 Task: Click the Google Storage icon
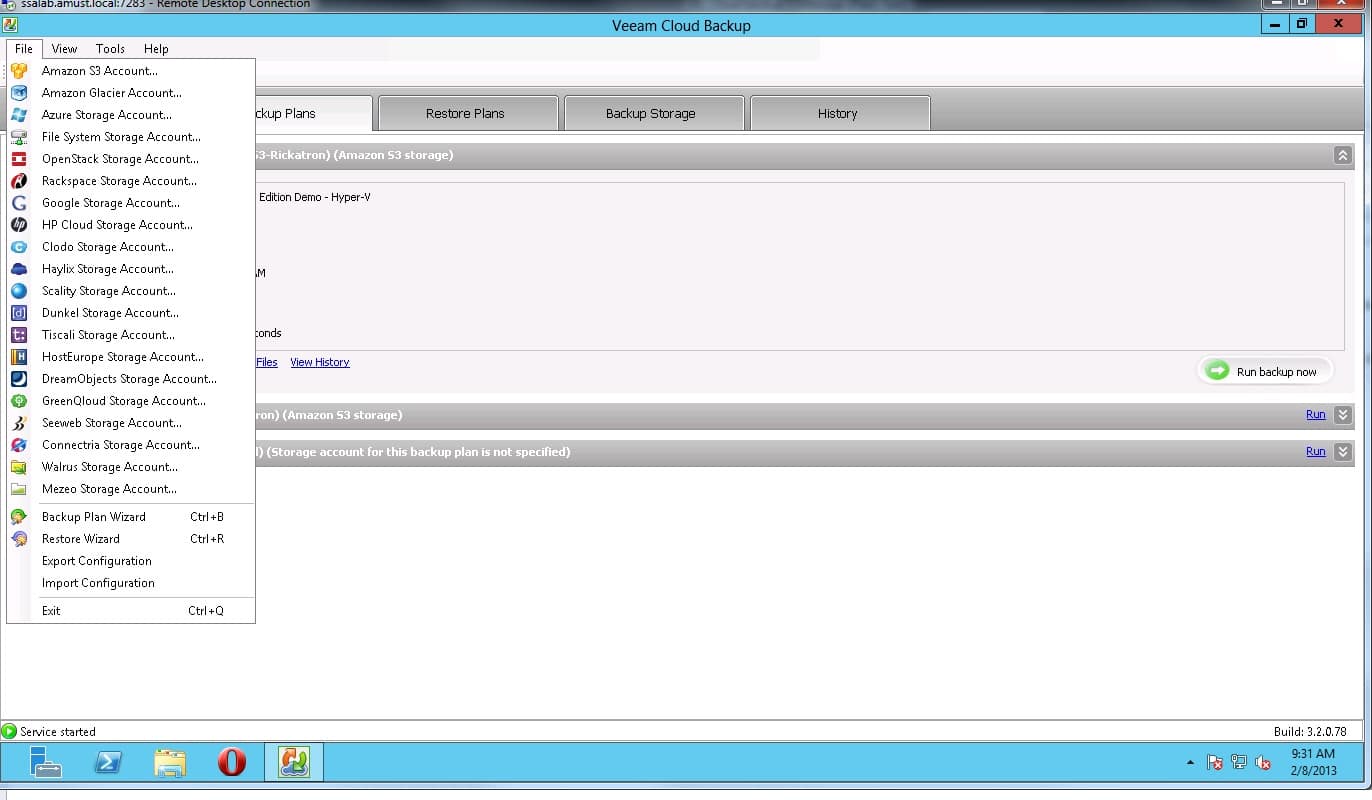pyautogui.click(x=19, y=203)
